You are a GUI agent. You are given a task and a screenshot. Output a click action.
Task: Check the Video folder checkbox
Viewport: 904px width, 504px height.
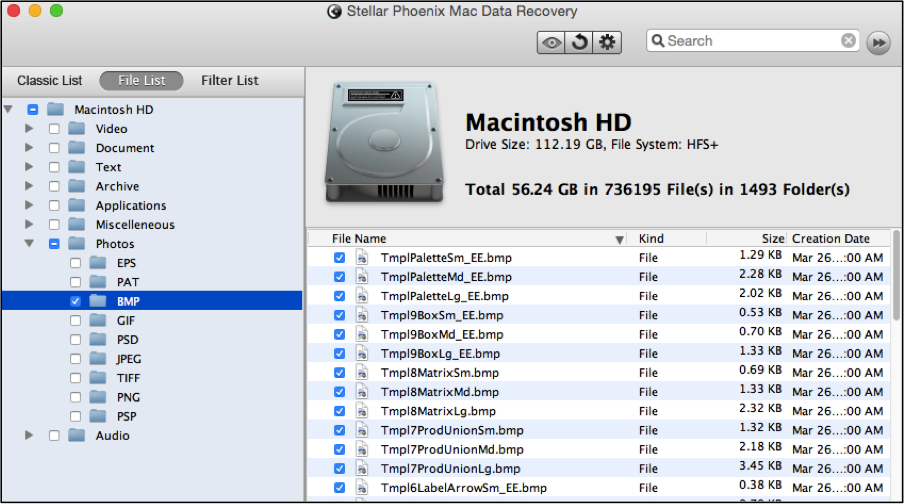(x=54, y=129)
